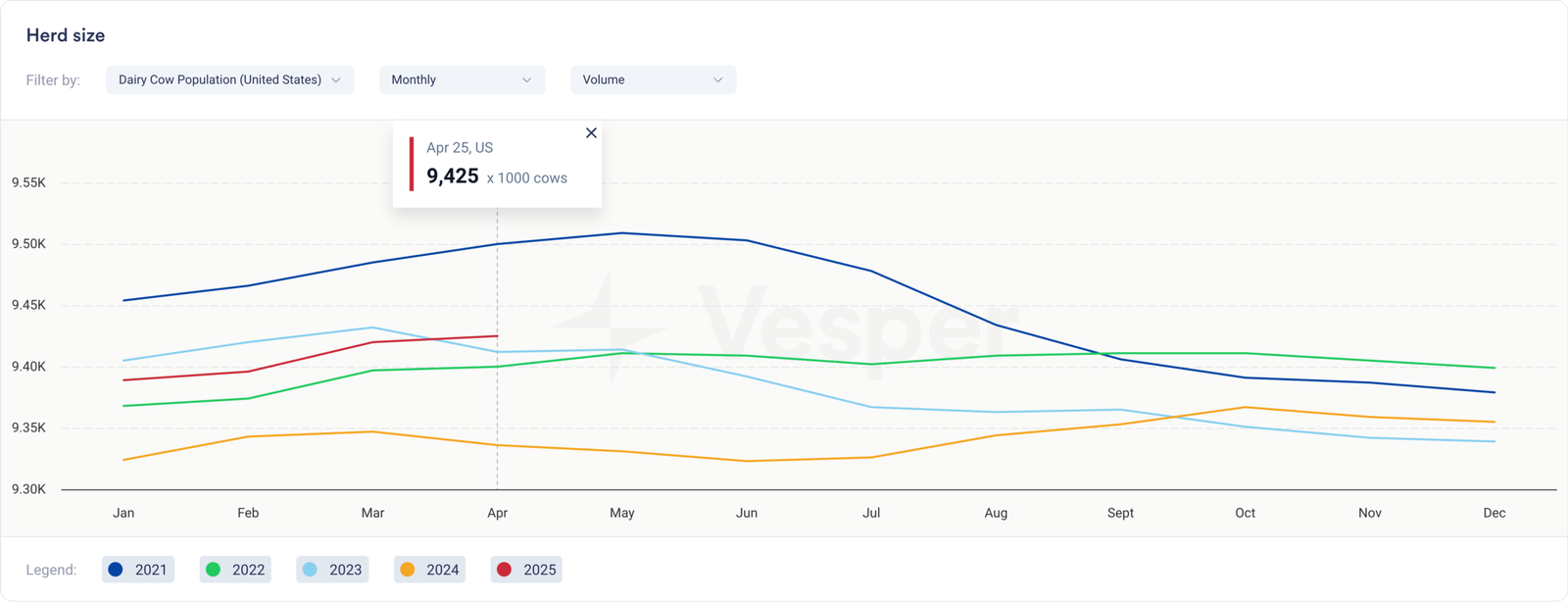Viewport: 1568px width, 602px height.
Task: Click the chevron in Volume dropdown
Action: pyautogui.click(x=717, y=80)
